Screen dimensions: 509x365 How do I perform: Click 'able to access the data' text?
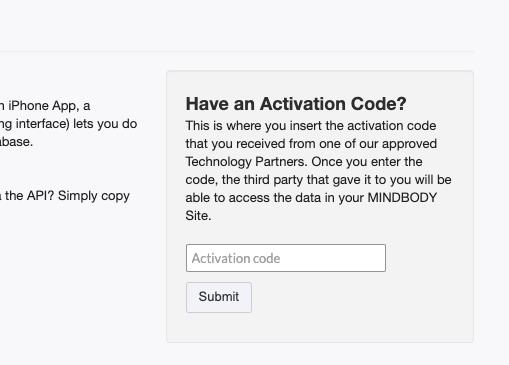[x=254, y=198]
